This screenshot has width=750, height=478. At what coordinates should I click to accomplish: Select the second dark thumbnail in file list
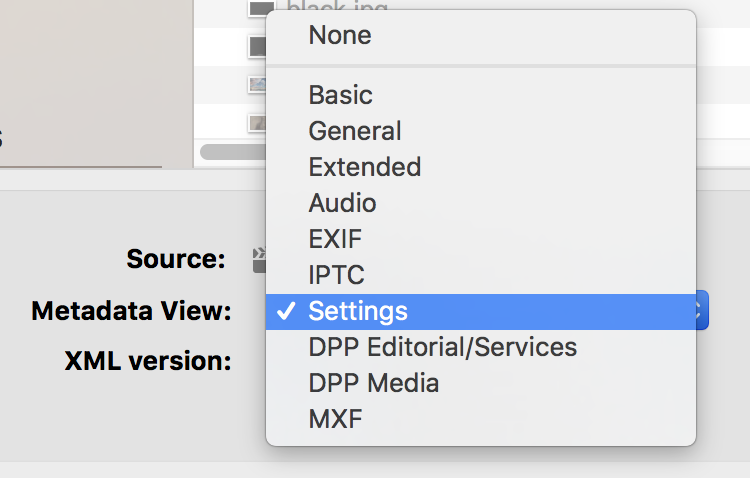click(257, 46)
